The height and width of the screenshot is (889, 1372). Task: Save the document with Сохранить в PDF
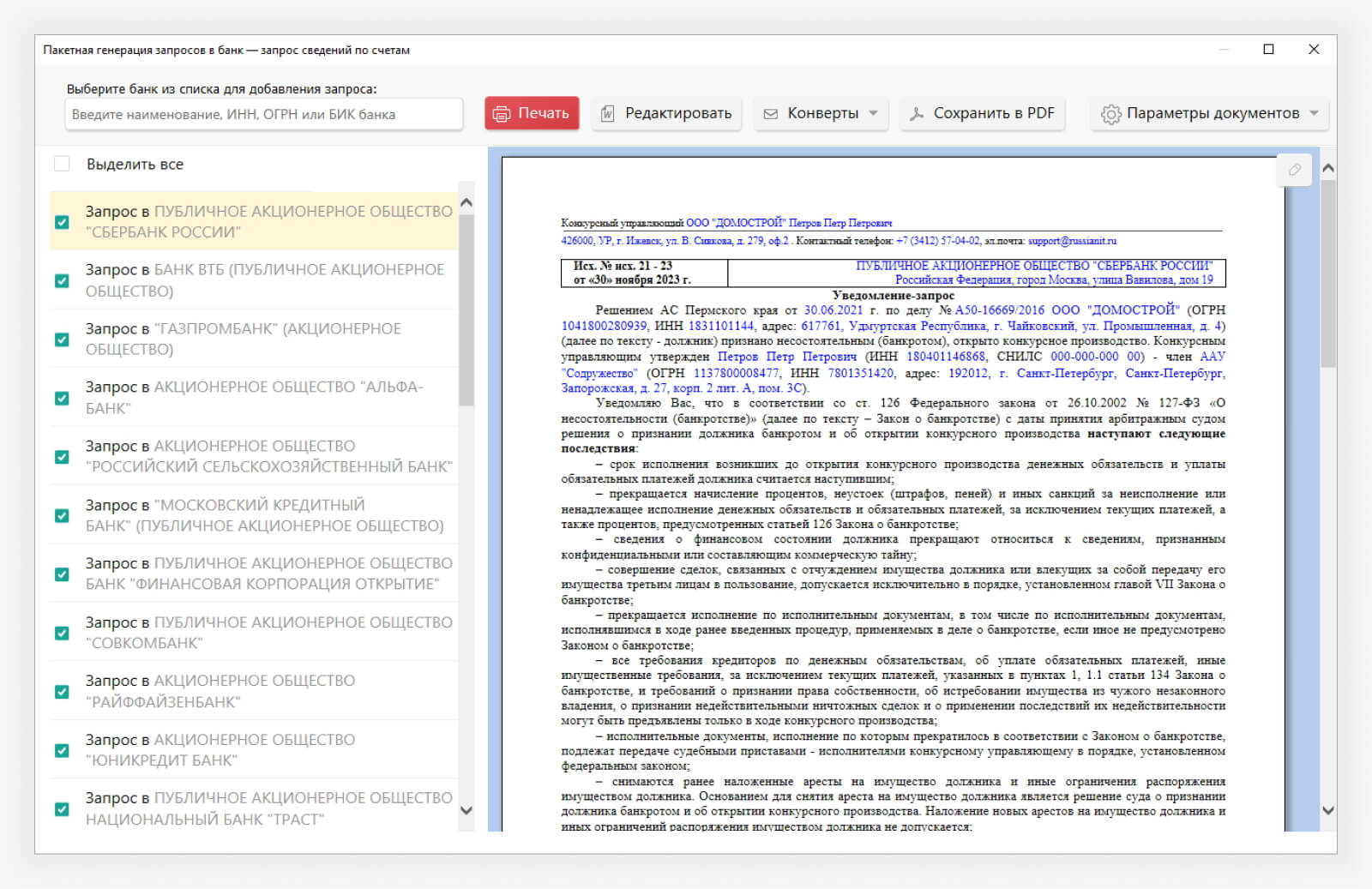click(x=983, y=113)
